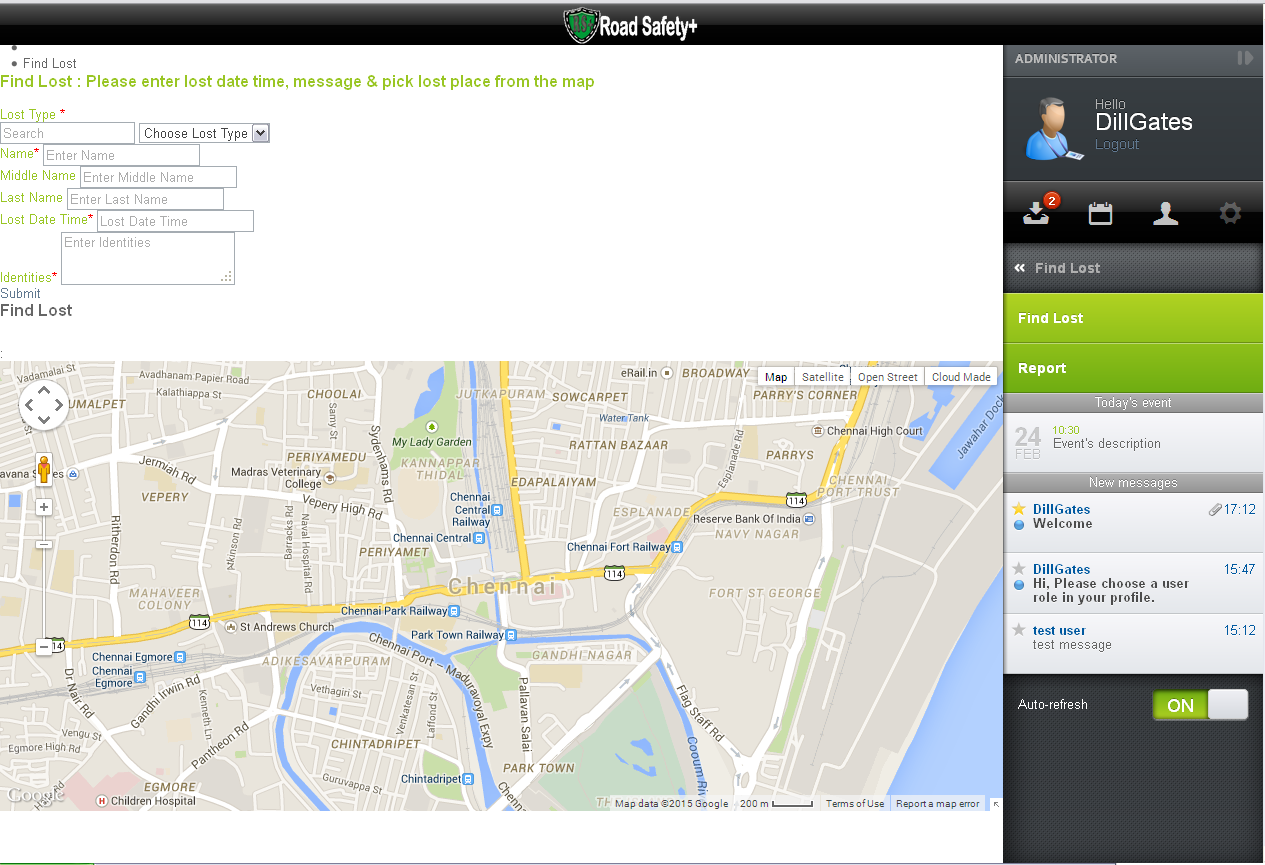This screenshot has height=865, width=1265.
Task: Pan the map upward
Action: [44, 391]
